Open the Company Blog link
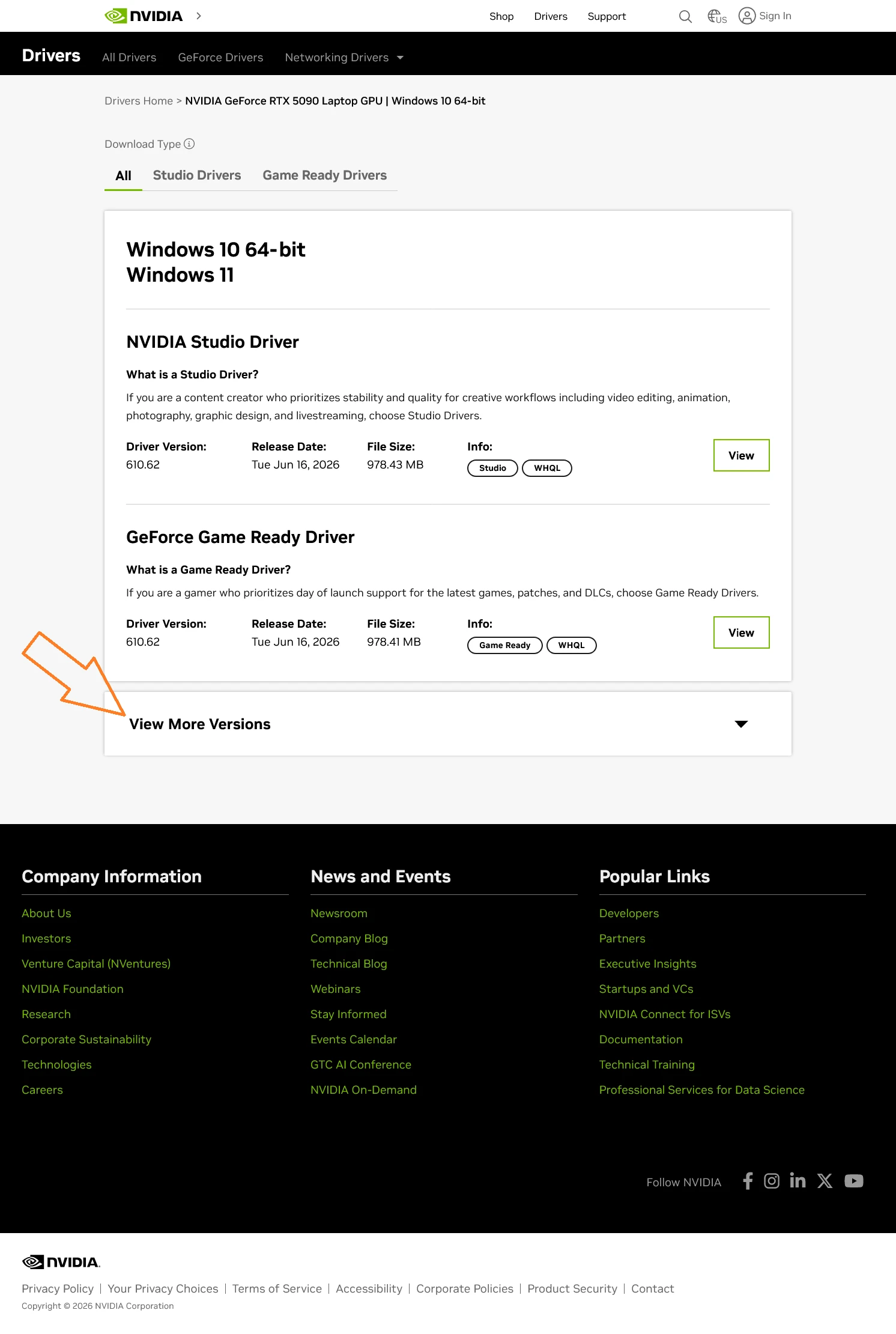 pos(349,938)
